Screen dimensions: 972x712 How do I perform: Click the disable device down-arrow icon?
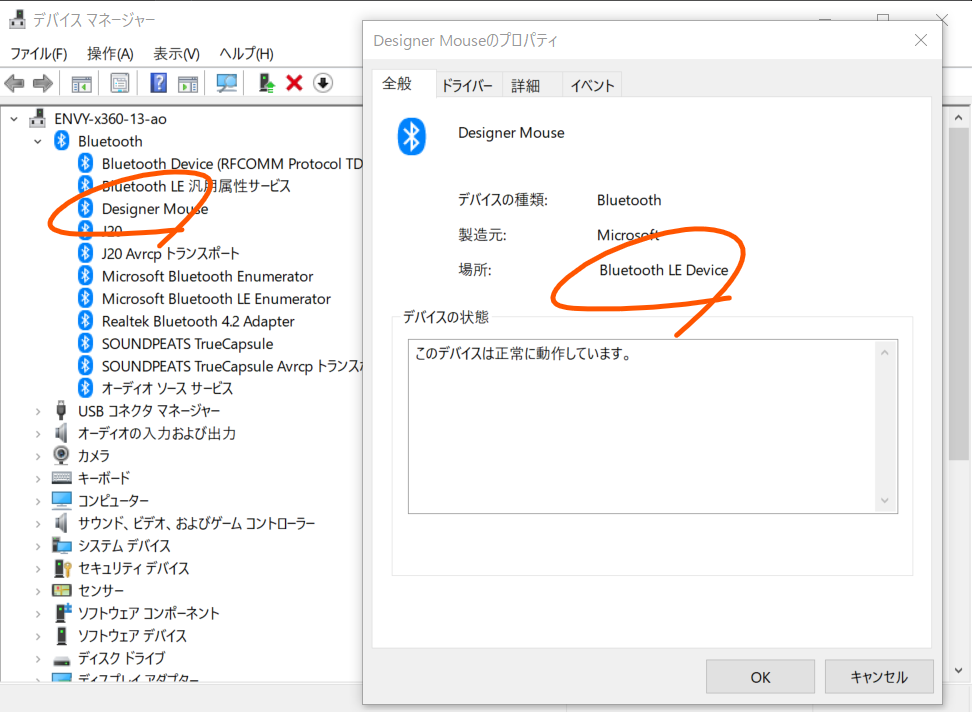click(x=323, y=83)
